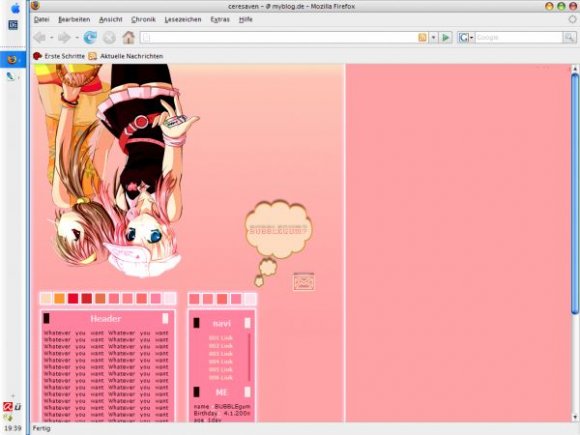Screen dimensions: 580x435
Task: Follow the 006 Link in navi
Action: pyautogui.click(x=221, y=377)
